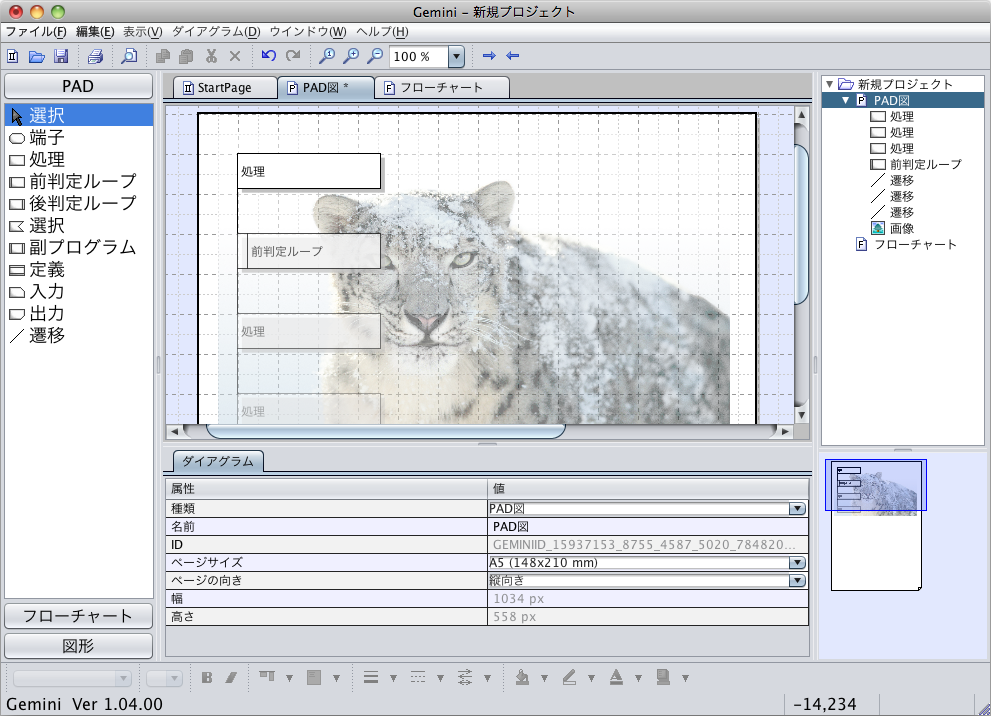Click the blue right-arrow toolbar icon
This screenshot has width=991, height=716.
click(489, 56)
